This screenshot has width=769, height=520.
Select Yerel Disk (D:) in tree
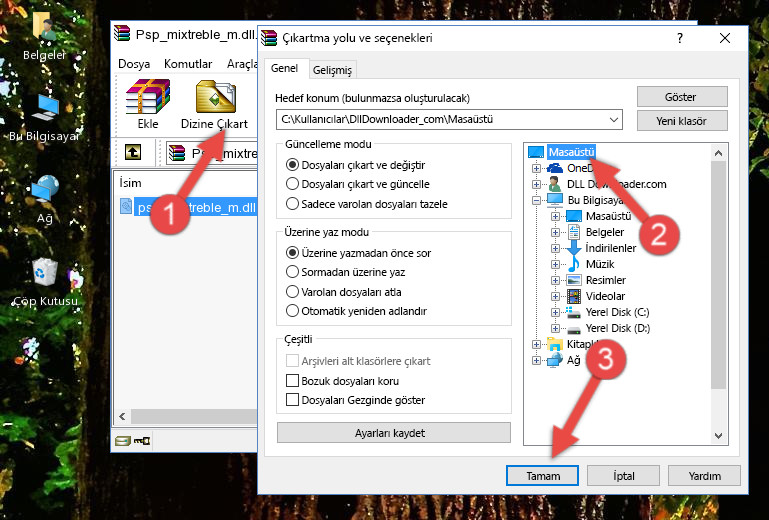(x=617, y=328)
